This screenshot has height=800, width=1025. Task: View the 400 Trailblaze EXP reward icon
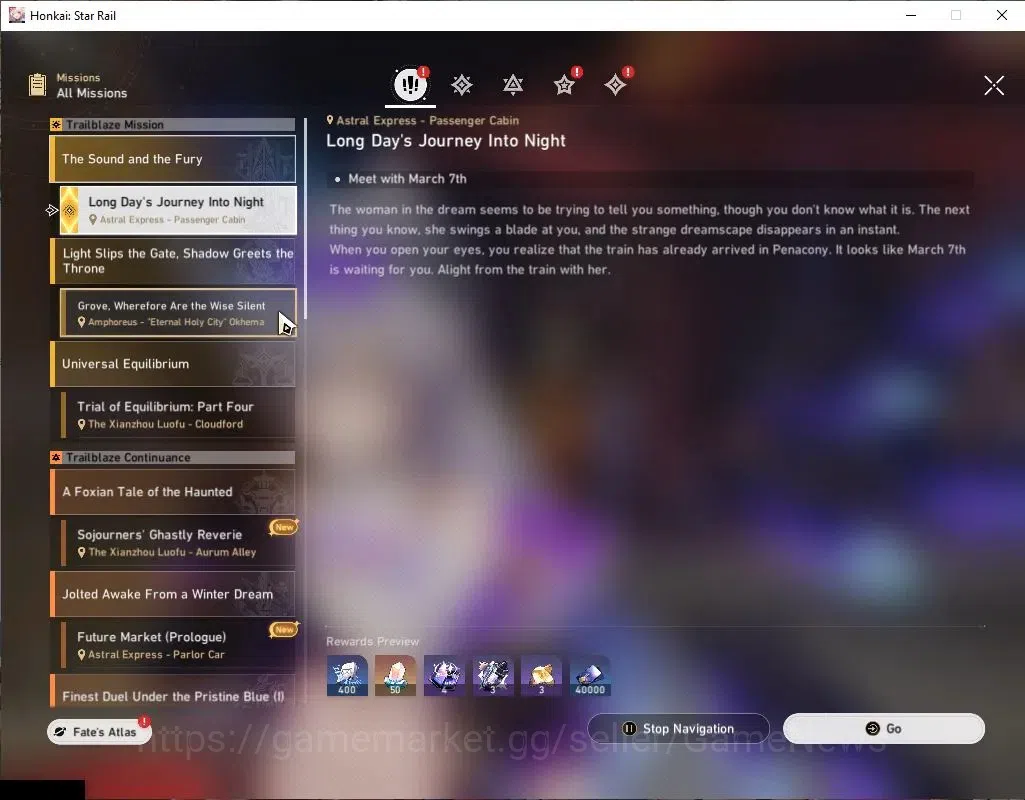click(x=347, y=676)
